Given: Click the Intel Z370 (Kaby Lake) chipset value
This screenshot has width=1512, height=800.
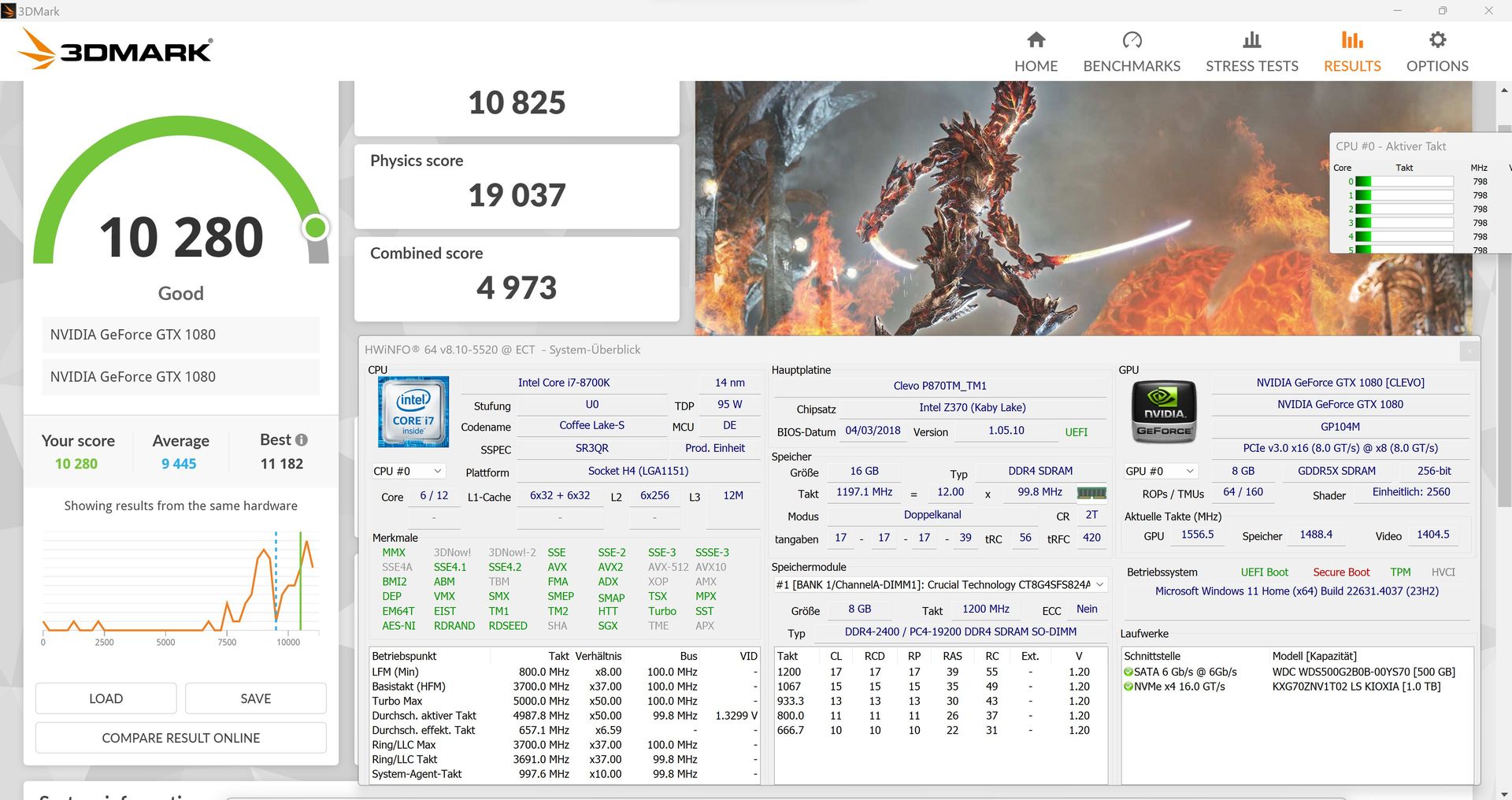Looking at the screenshot, I should point(973,408).
